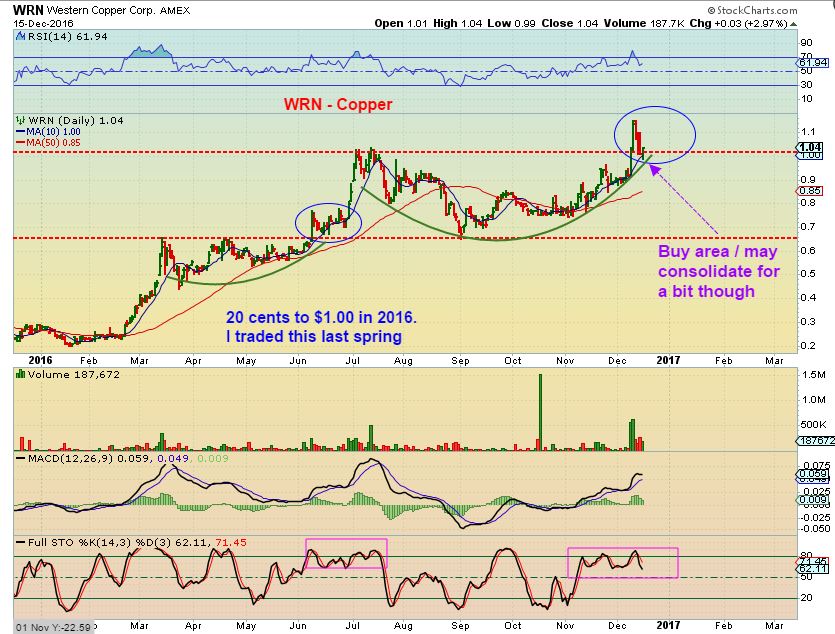The image size is (835, 634).
Task: Click the 187672 tag on the volume axis
Action: pos(815,441)
